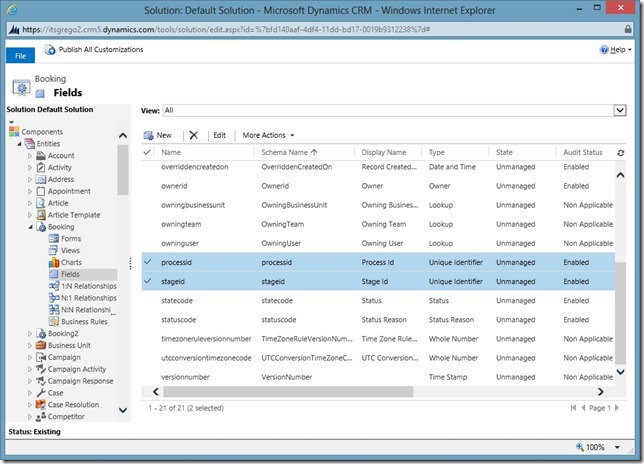This screenshot has height=464, width=644.
Task: Toggle the select-all checkbox in grid header
Action: [x=148, y=152]
